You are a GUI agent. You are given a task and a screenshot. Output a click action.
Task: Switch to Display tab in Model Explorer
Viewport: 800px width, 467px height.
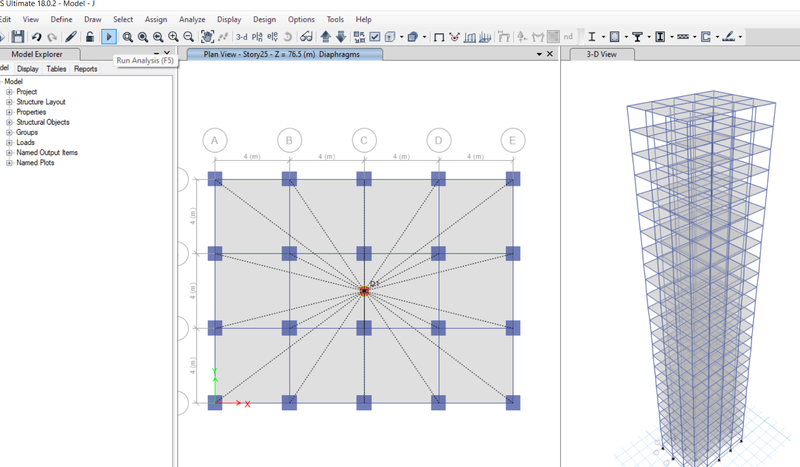coord(28,69)
